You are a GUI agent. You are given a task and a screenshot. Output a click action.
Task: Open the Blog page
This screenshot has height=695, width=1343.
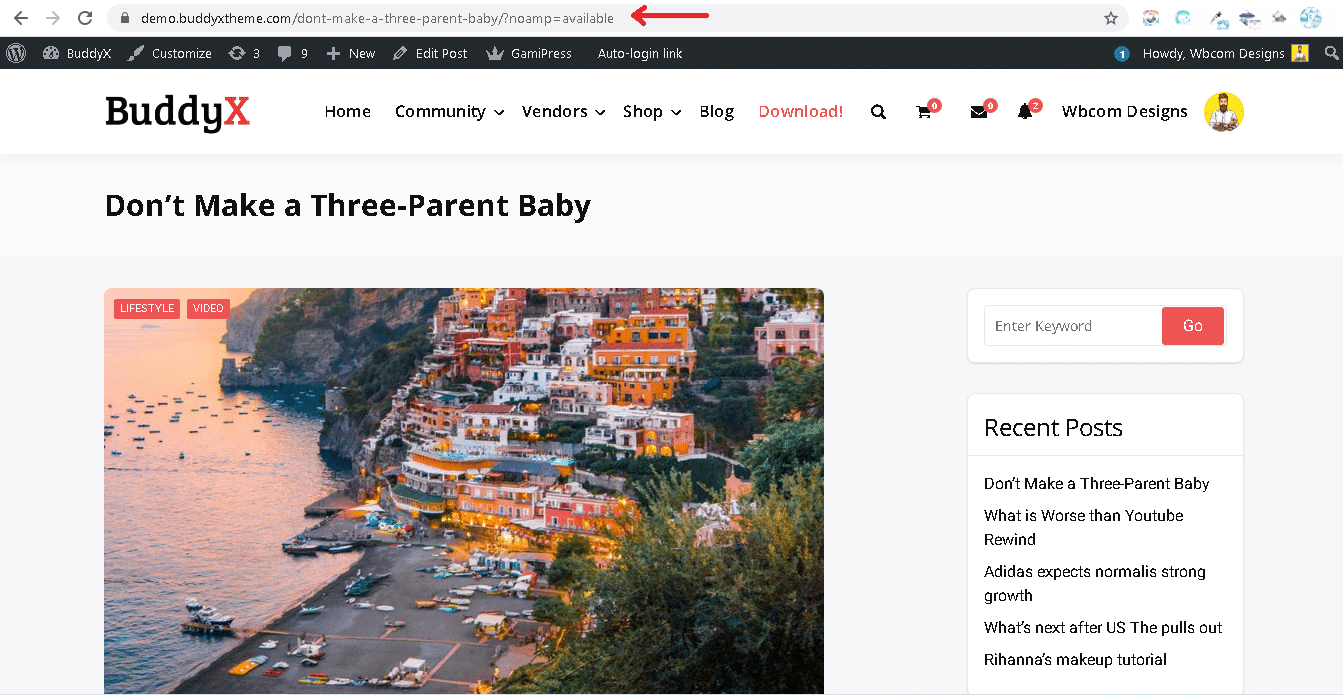tap(717, 112)
